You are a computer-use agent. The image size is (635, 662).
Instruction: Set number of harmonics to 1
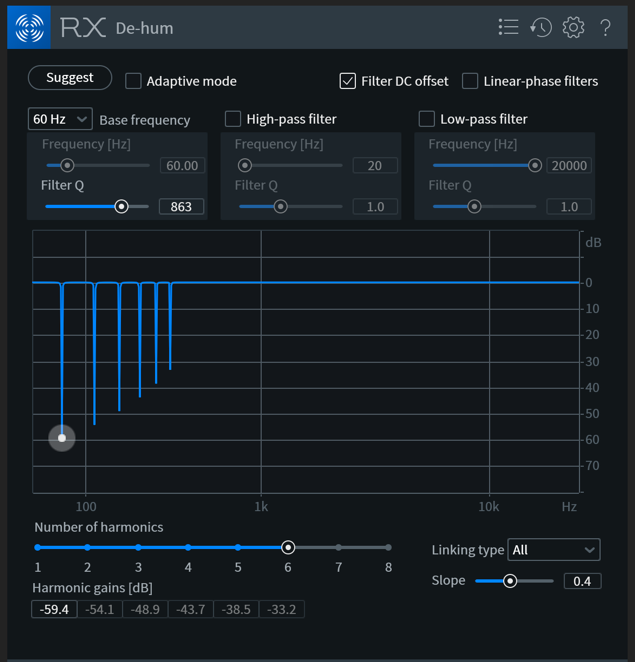[38, 548]
